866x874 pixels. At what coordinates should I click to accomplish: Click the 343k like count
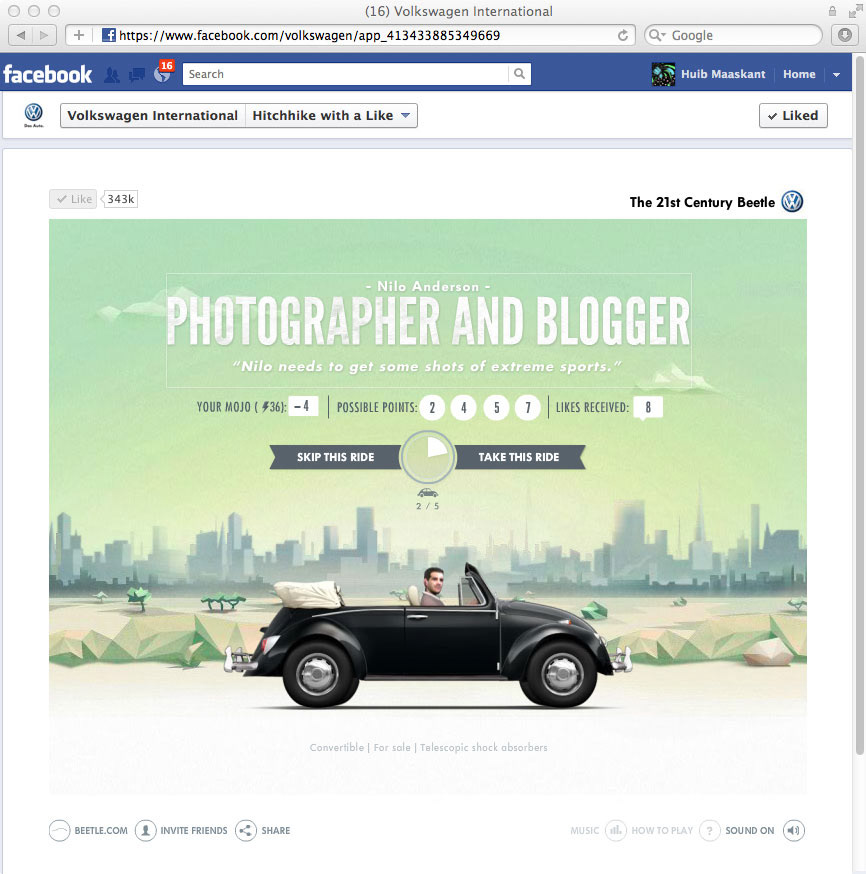120,199
